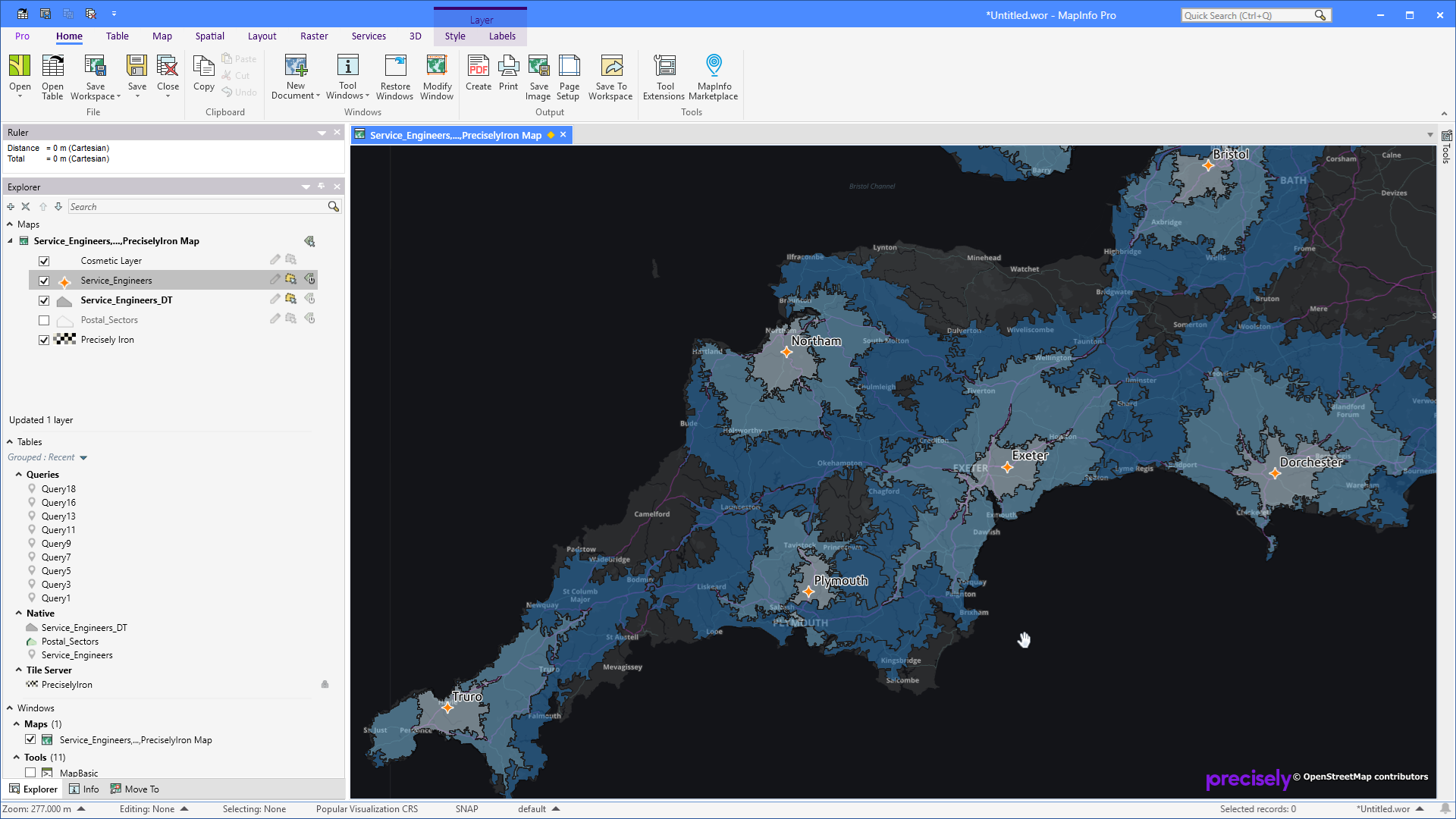Collapse the Native tables group

[19, 613]
